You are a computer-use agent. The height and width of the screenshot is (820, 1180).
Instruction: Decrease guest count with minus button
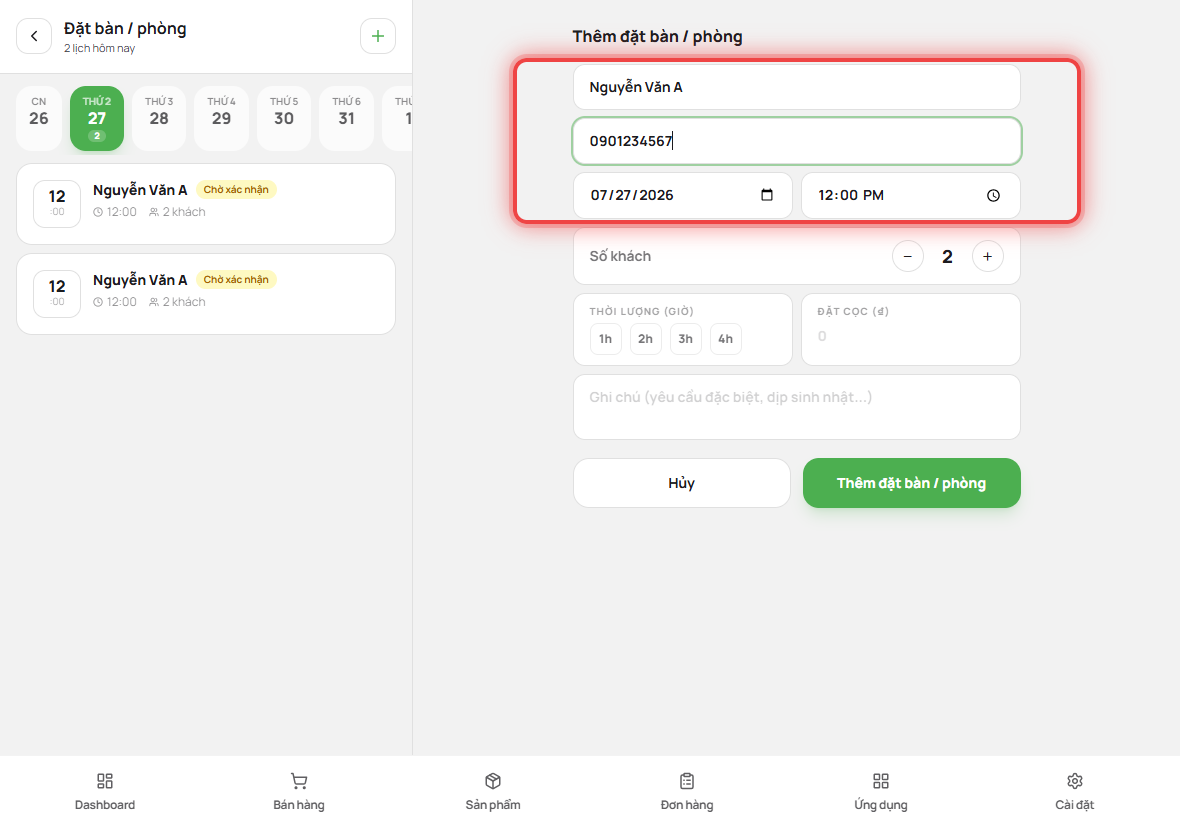[908, 257]
